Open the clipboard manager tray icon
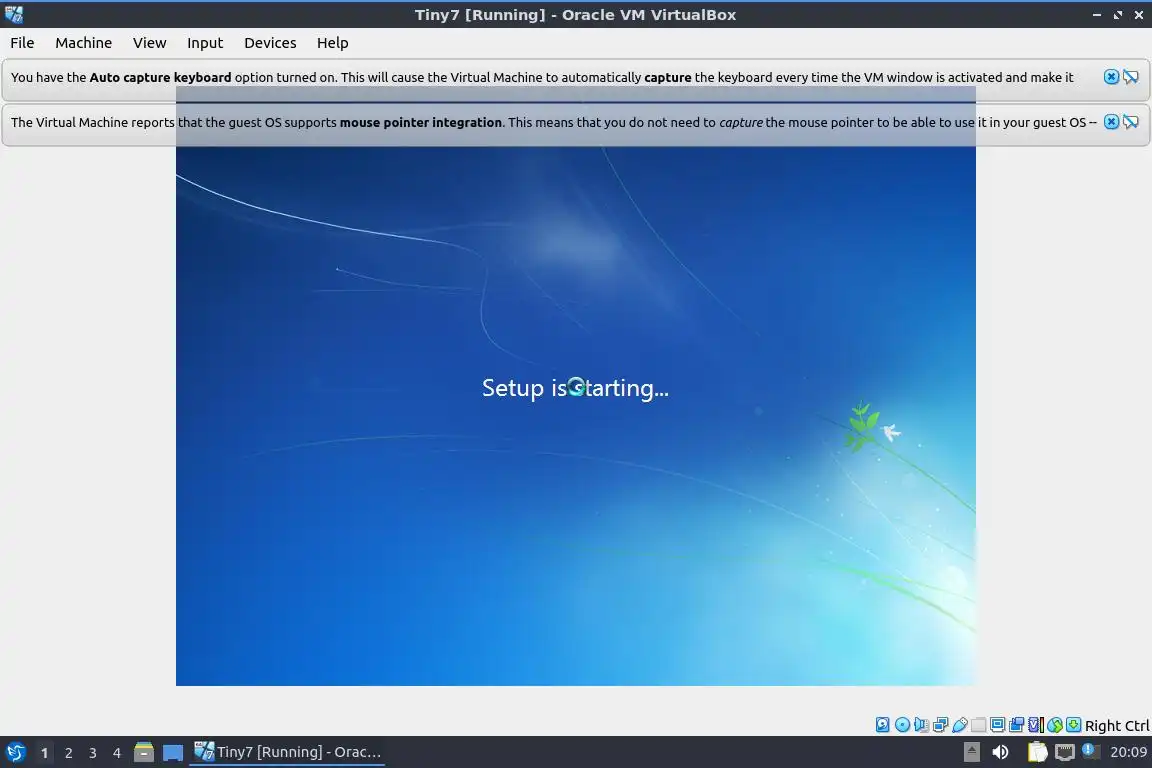This screenshot has width=1152, height=768. tap(1037, 752)
